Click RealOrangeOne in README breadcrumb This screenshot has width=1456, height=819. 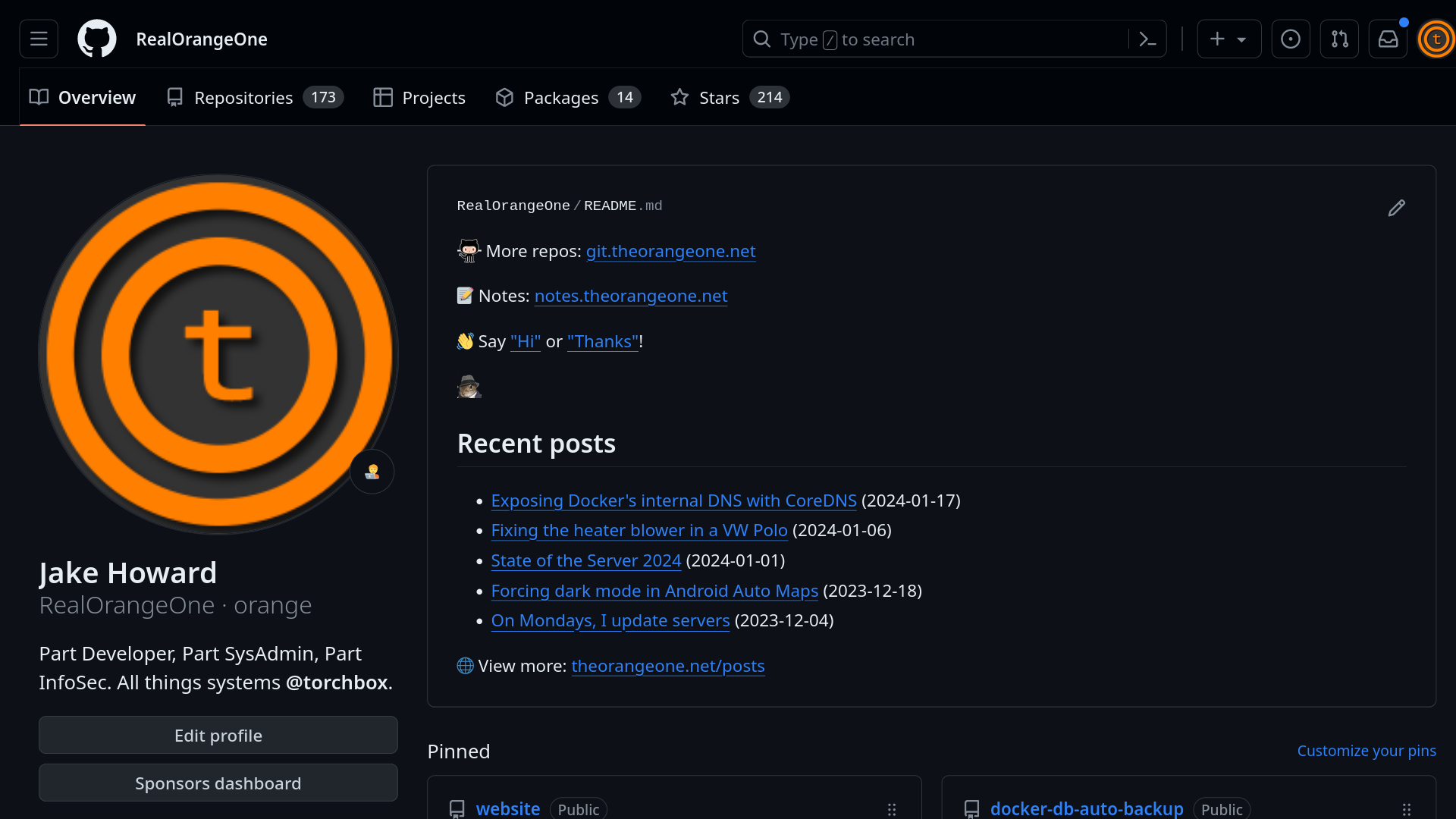pos(513,206)
